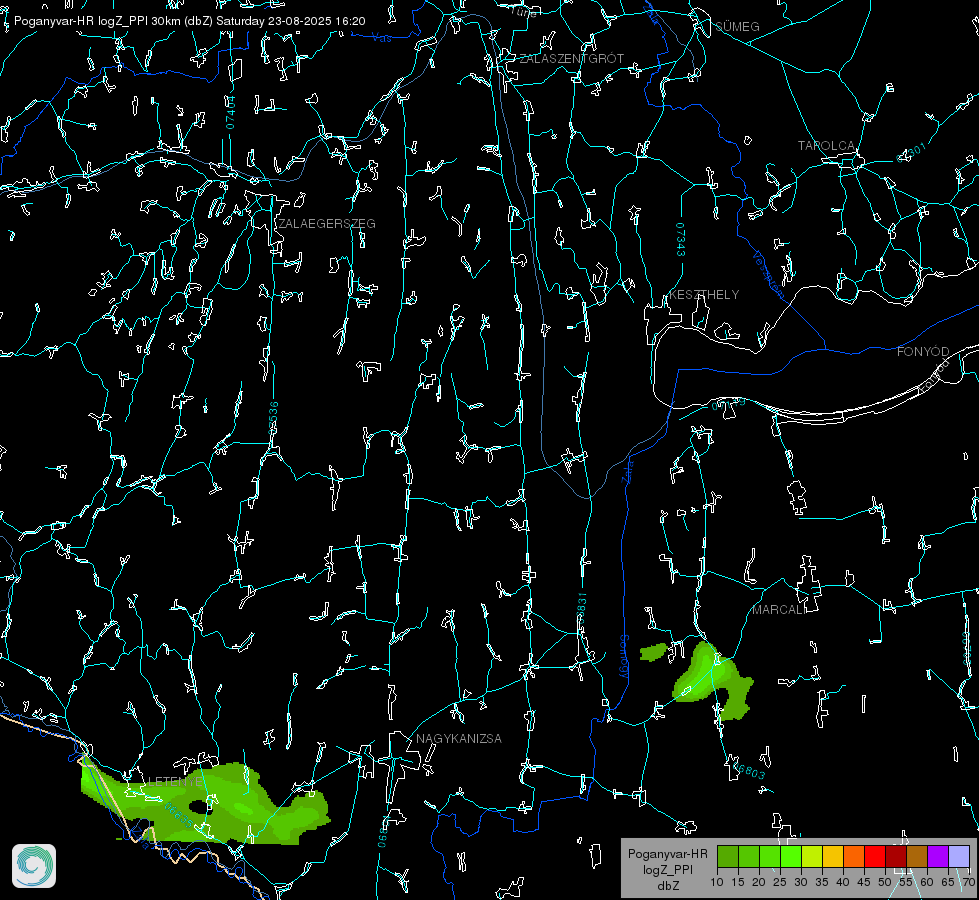Click the KESZTHELY city label
Screen dimensions: 979x900
click(x=704, y=295)
